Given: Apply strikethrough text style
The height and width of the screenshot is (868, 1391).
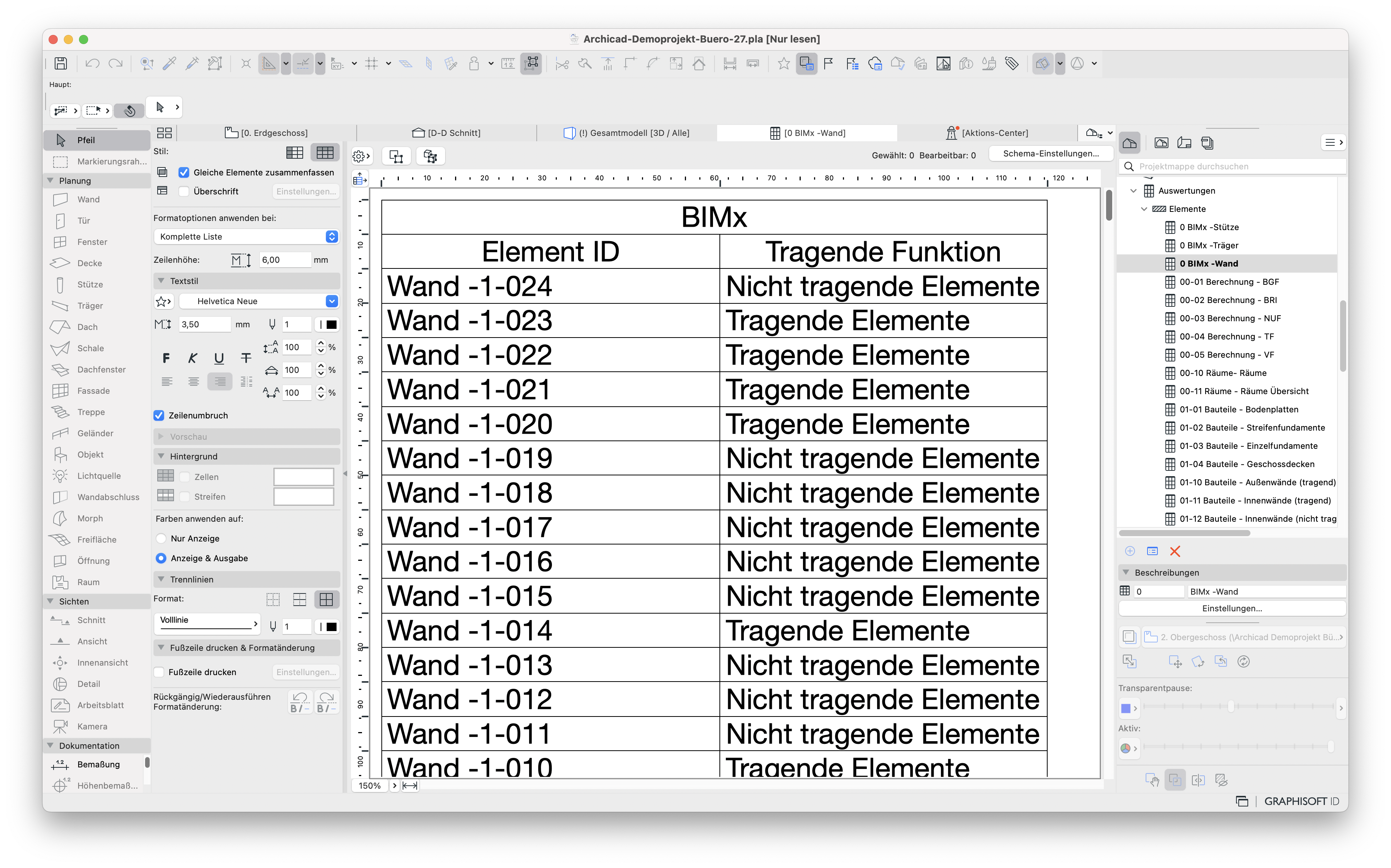Looking at the screenshot, I should [246, 358].
